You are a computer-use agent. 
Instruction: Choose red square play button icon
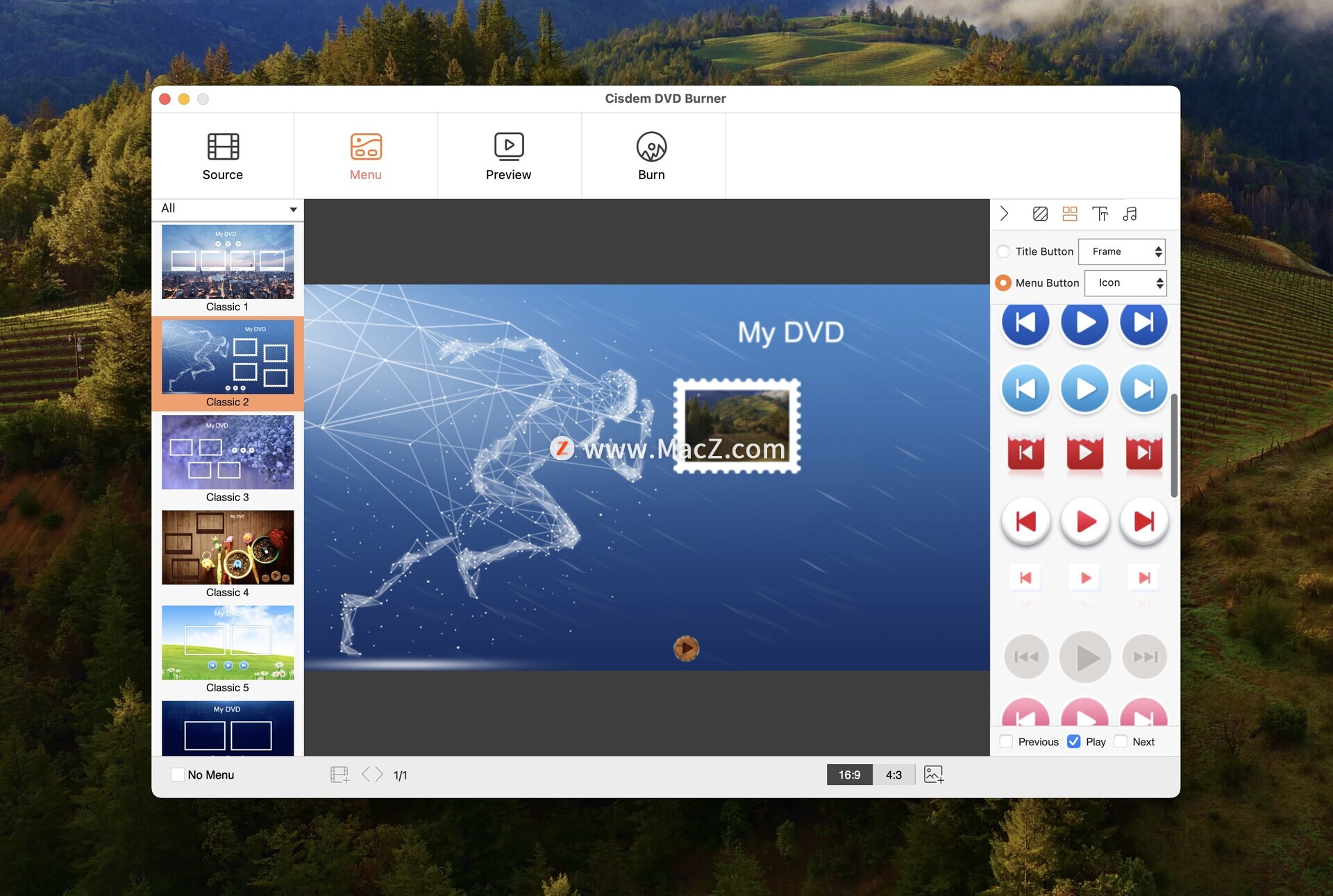1084,453
